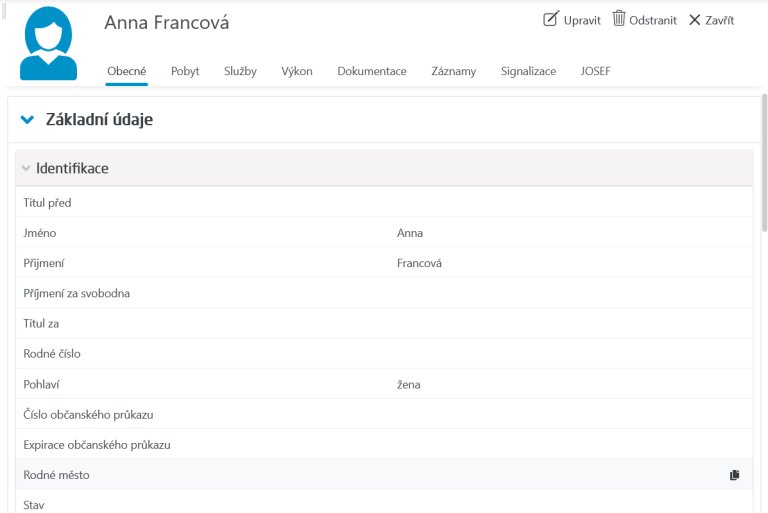Screen dimensions: 768x513
Task: Click the Anna Francová profile avatar
Action: coord(48,43)
